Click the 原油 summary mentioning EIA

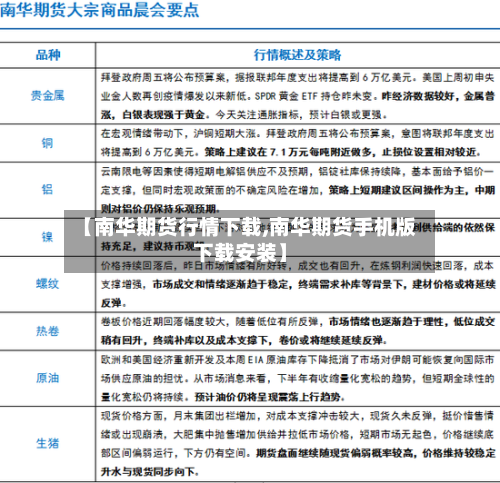point(298,378)
